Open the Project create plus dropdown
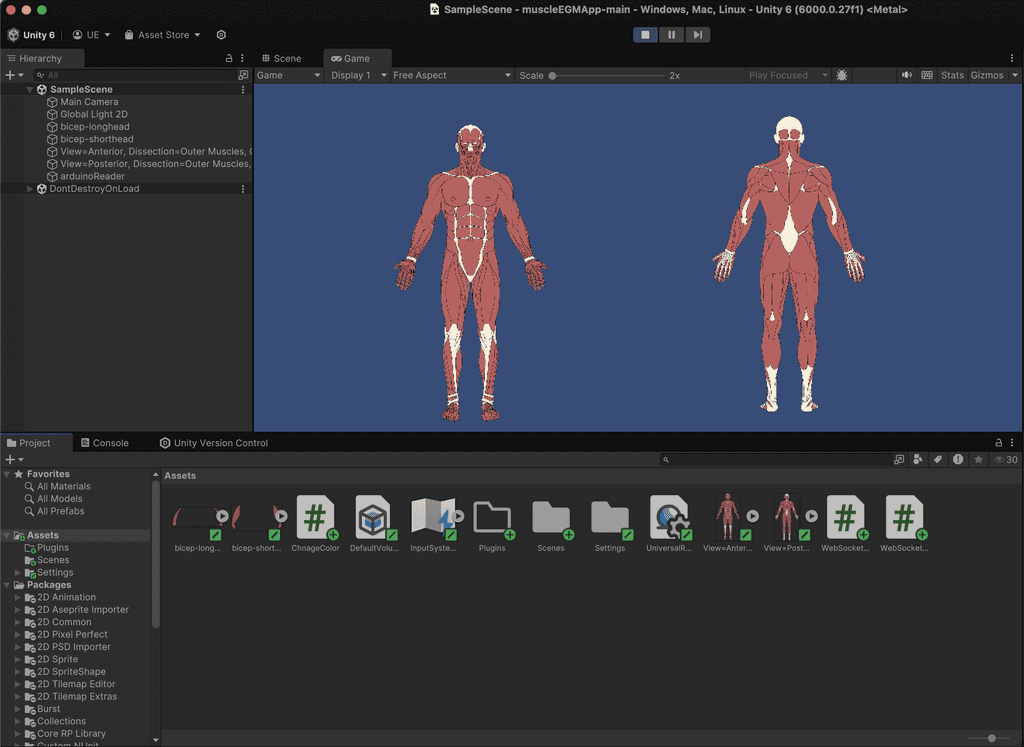Screen dimensions: 1024x747 click(14, 460)
